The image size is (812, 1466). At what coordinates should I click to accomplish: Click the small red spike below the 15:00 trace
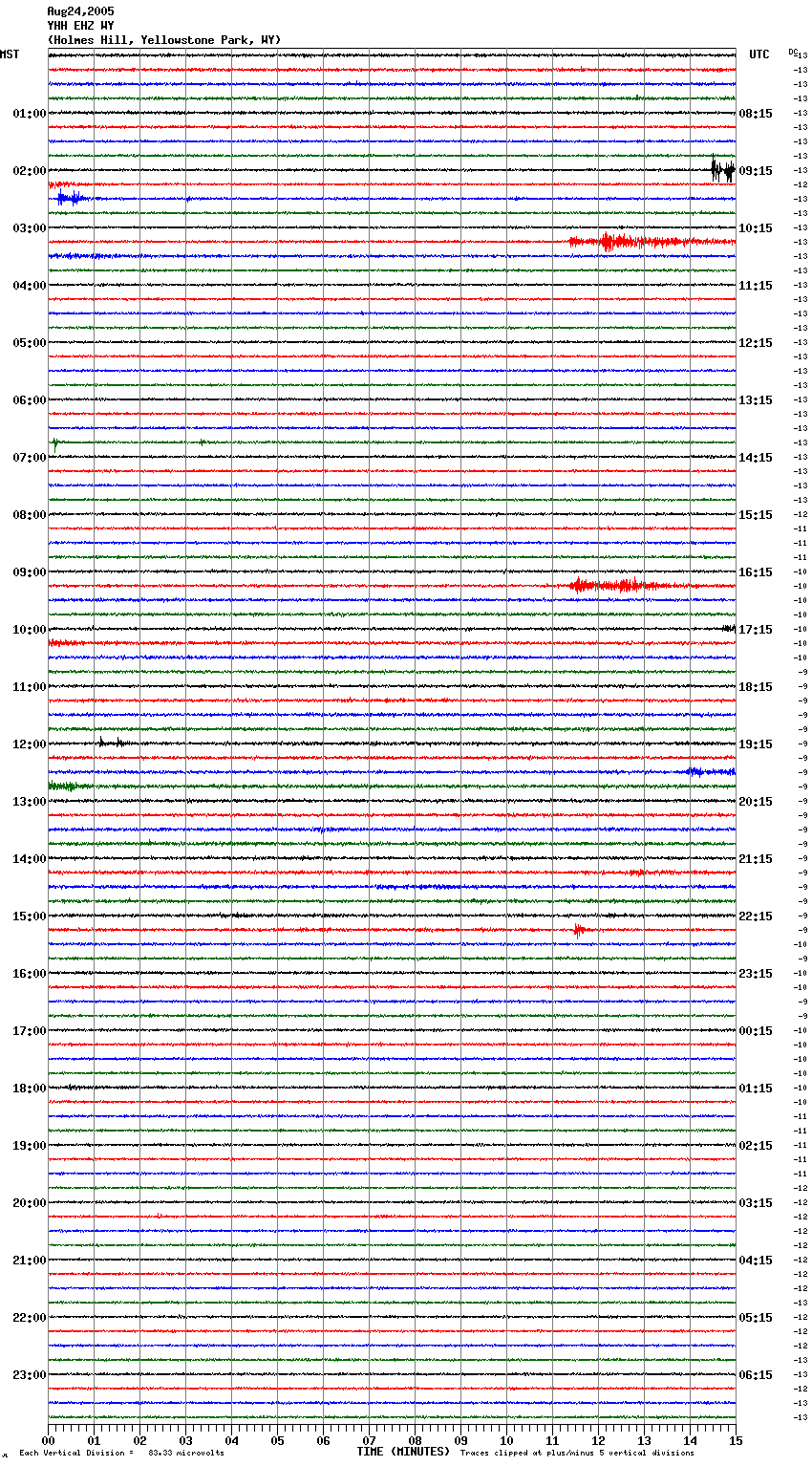(579, 930)
